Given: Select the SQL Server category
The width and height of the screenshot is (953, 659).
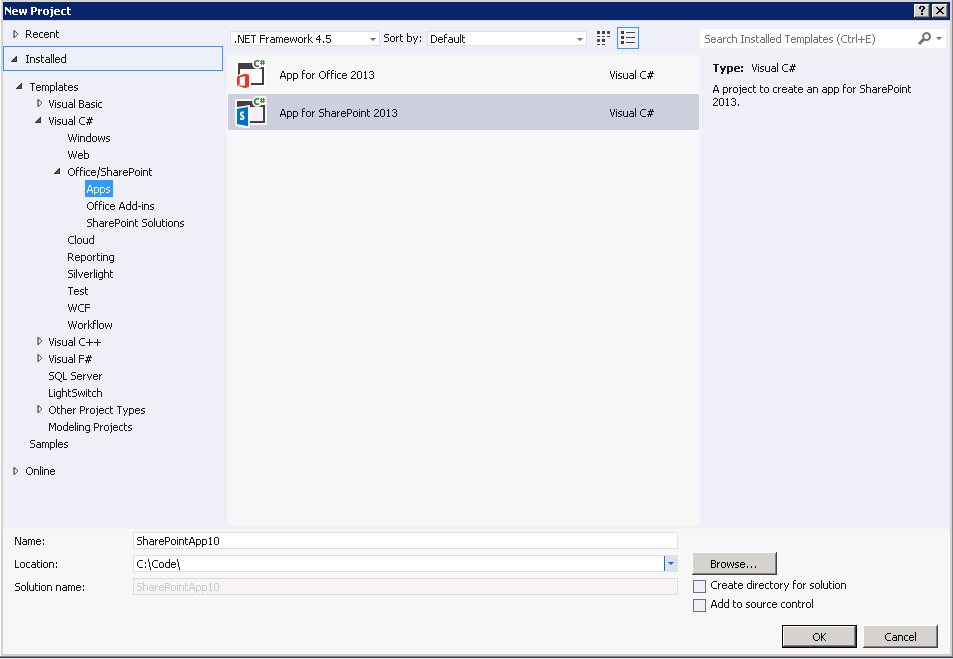Looking at the screenshot, I should tap(75, 376).
